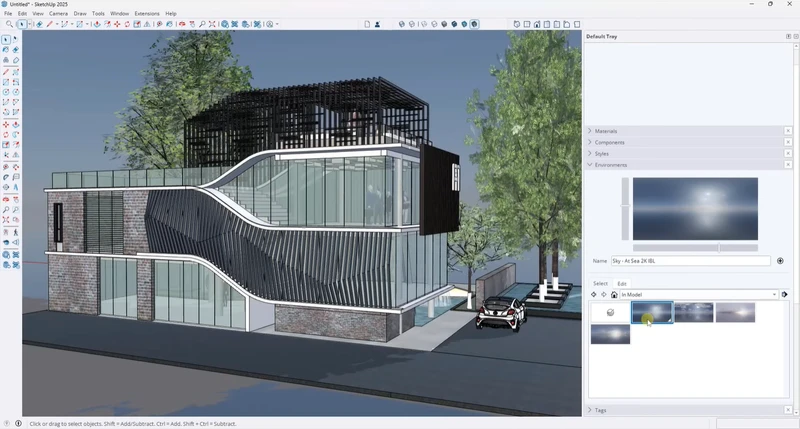Toggle Back Edges style
800x429 pixels.
(412, 24)
